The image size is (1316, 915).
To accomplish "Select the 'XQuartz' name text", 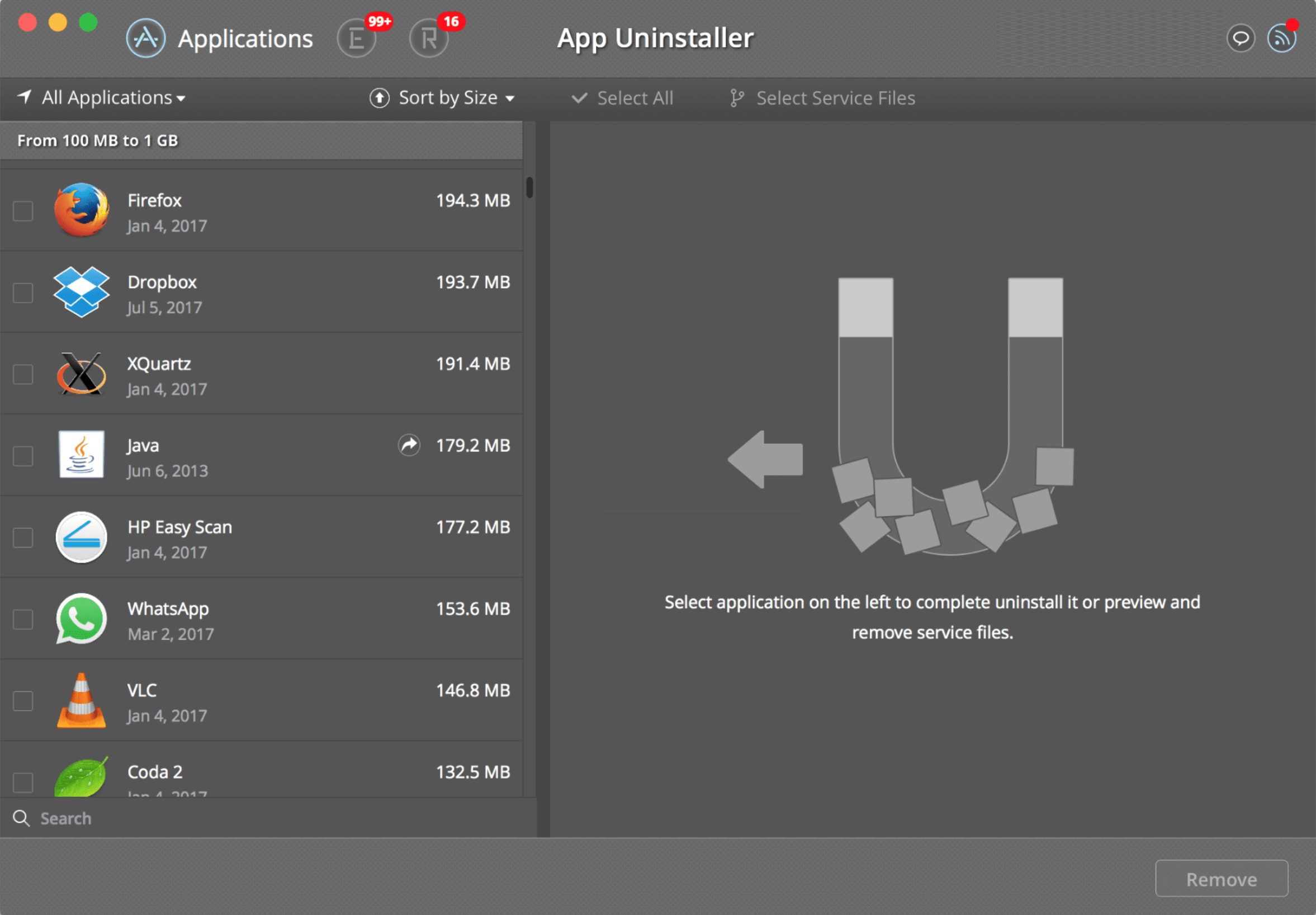I will [x=159, y=364].
